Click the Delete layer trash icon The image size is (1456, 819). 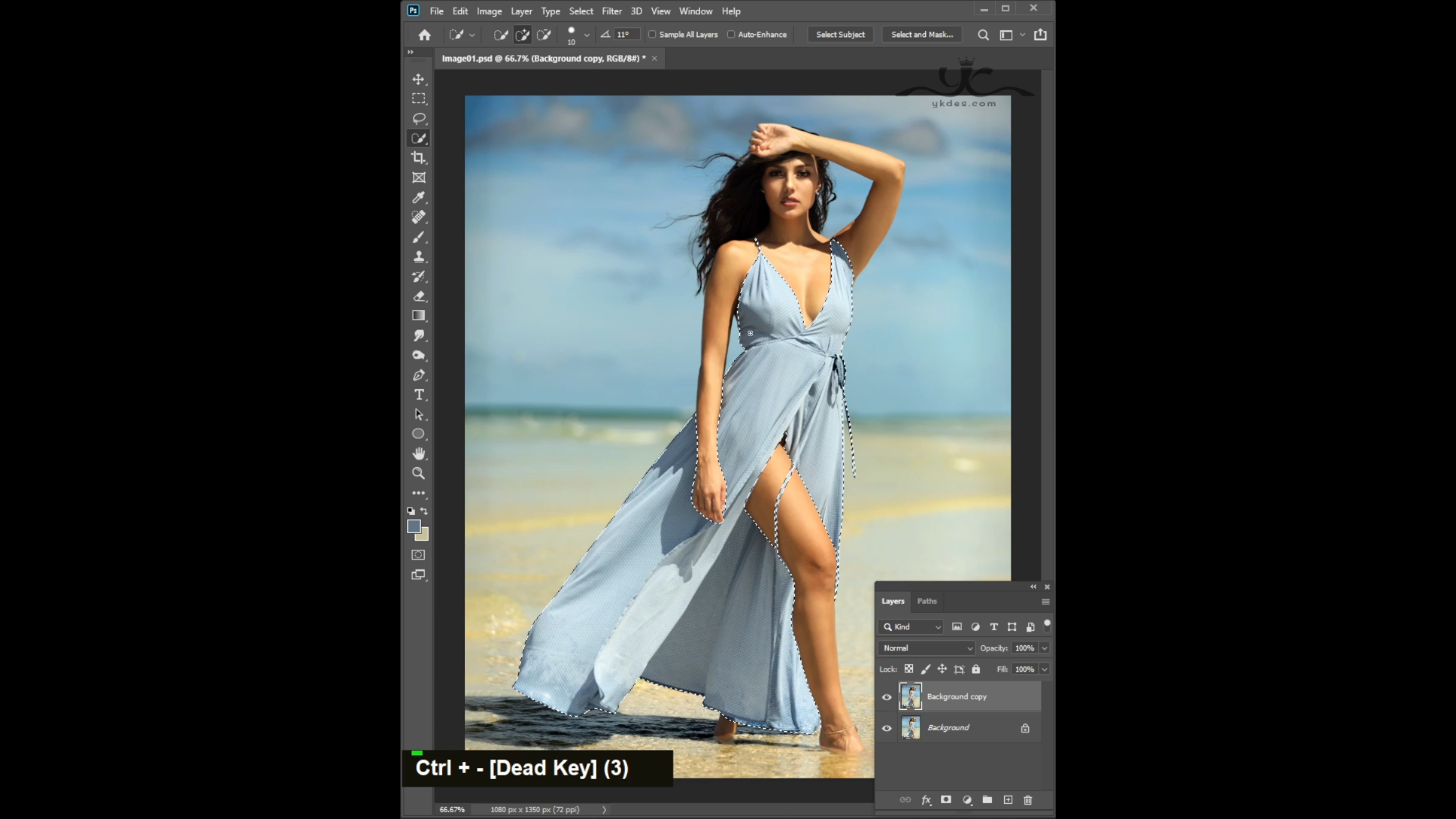tap(1028, 799)
